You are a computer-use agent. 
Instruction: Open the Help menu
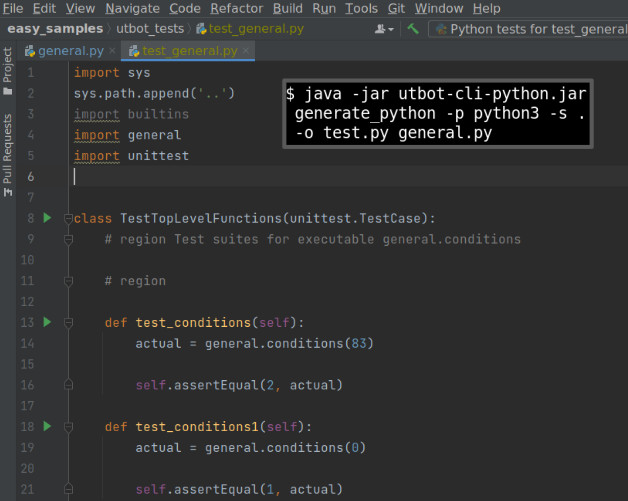point(486,8)
